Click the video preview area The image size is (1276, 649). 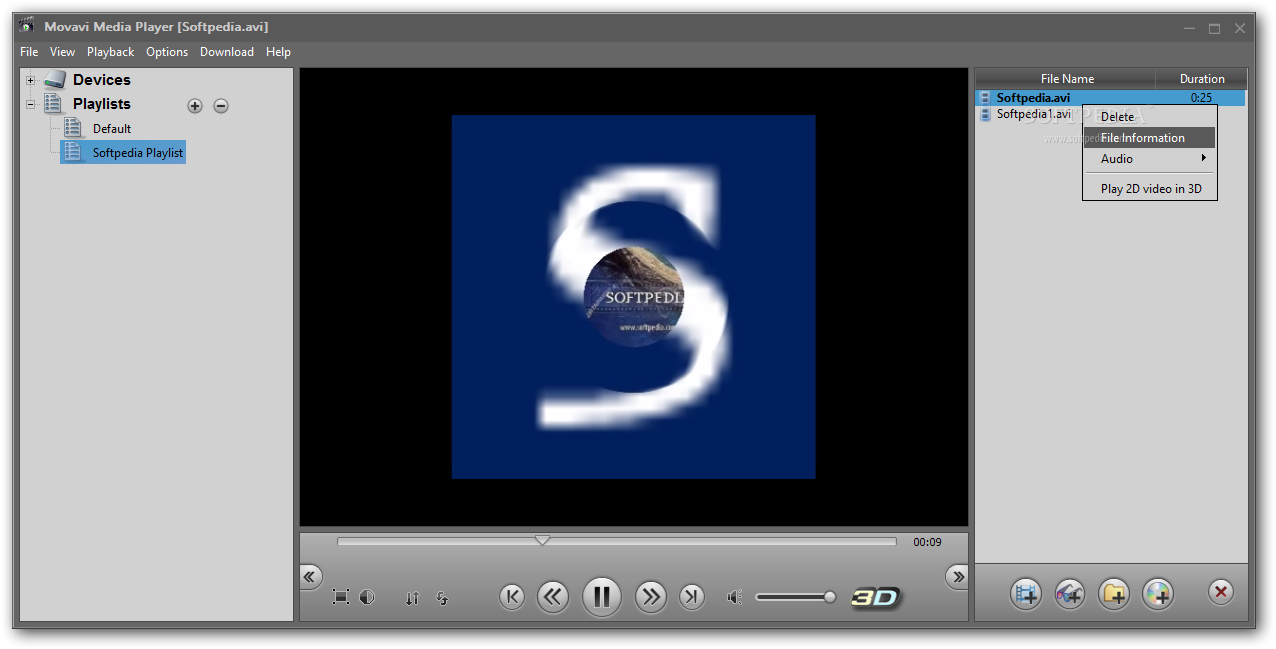tap(633, 297)
